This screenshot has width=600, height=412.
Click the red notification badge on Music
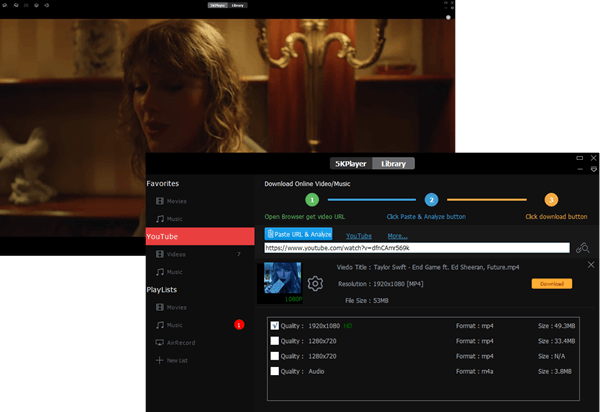coord(239,325)
